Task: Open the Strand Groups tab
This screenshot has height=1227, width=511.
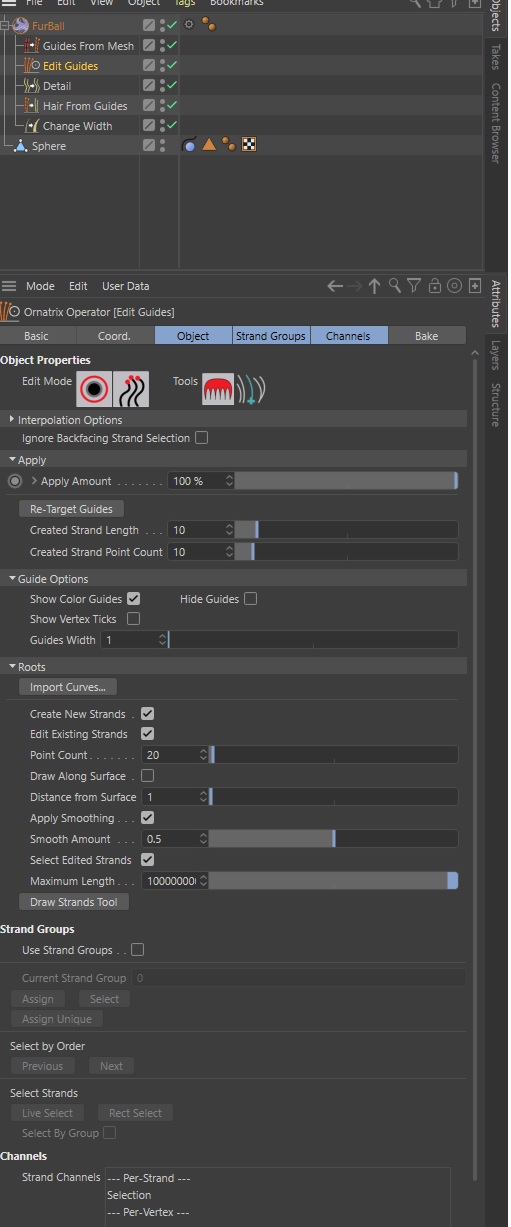Action: [271, 336]
